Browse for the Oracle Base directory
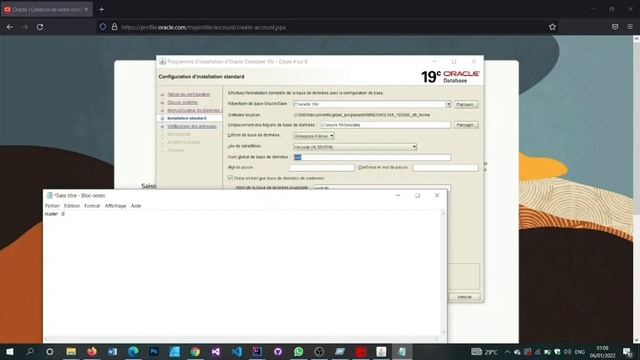640x360 pixels. pyautogui.click(x=466, y=104)
